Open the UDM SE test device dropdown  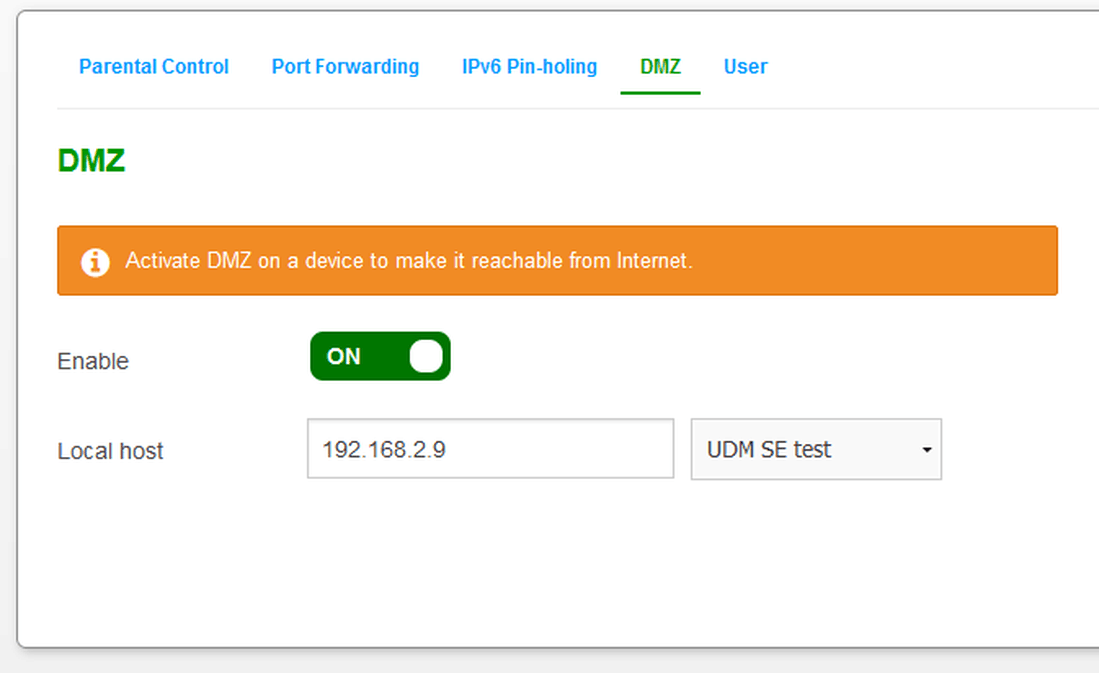coord(816,449)
